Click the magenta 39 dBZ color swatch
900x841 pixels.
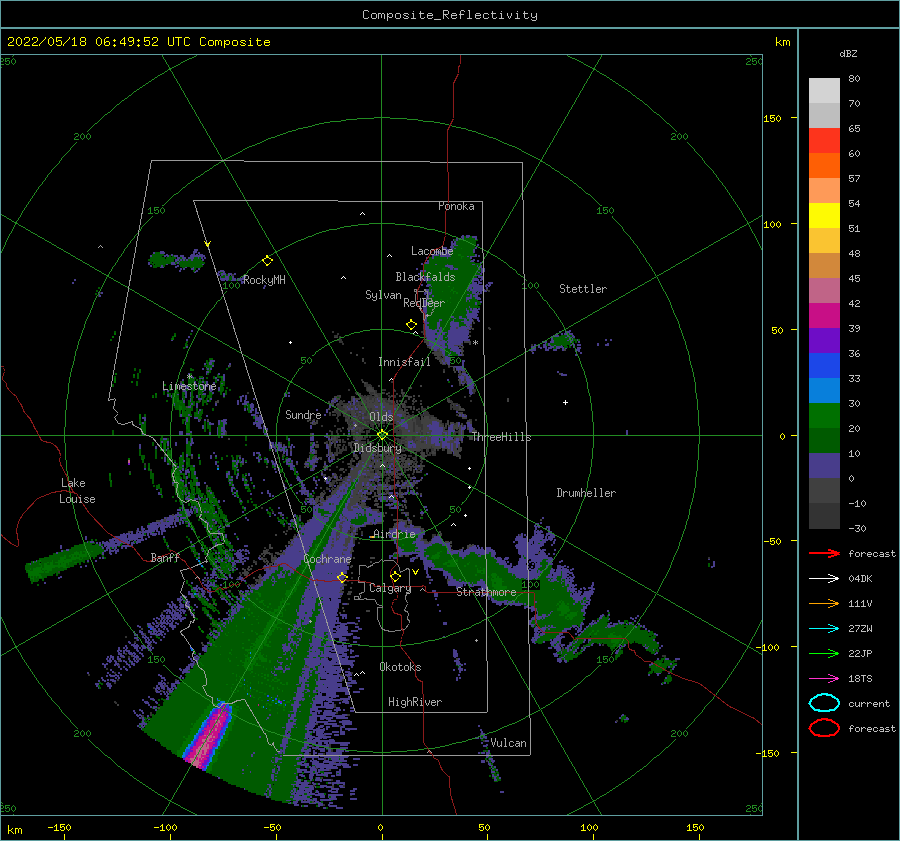coord(824,316)
